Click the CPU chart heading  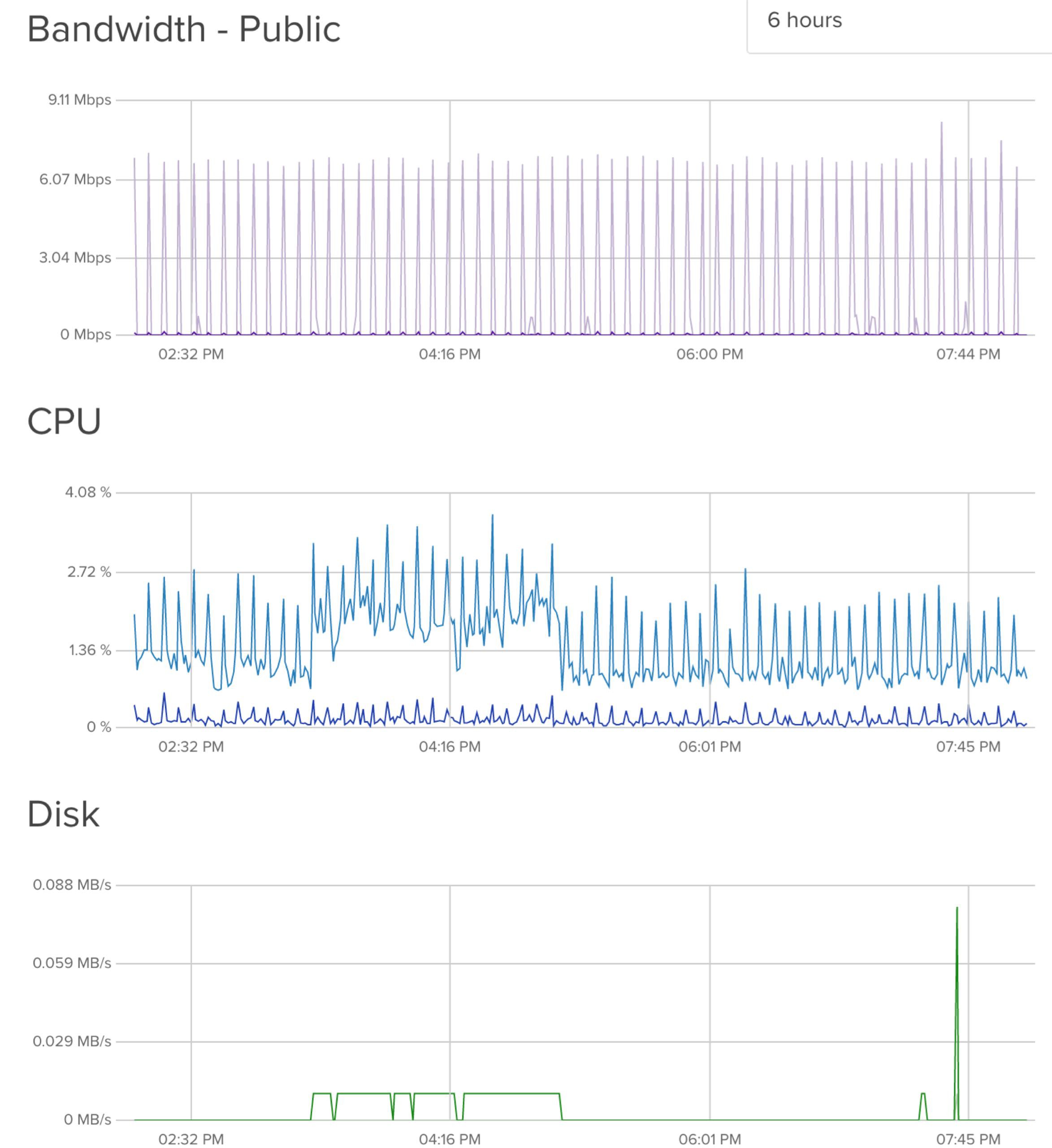pos(65,422)
